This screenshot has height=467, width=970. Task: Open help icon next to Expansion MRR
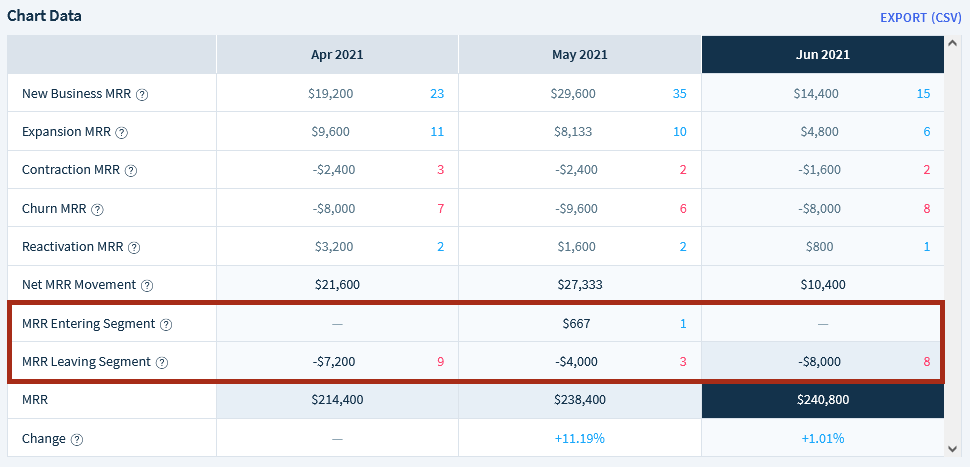point(122,132)
